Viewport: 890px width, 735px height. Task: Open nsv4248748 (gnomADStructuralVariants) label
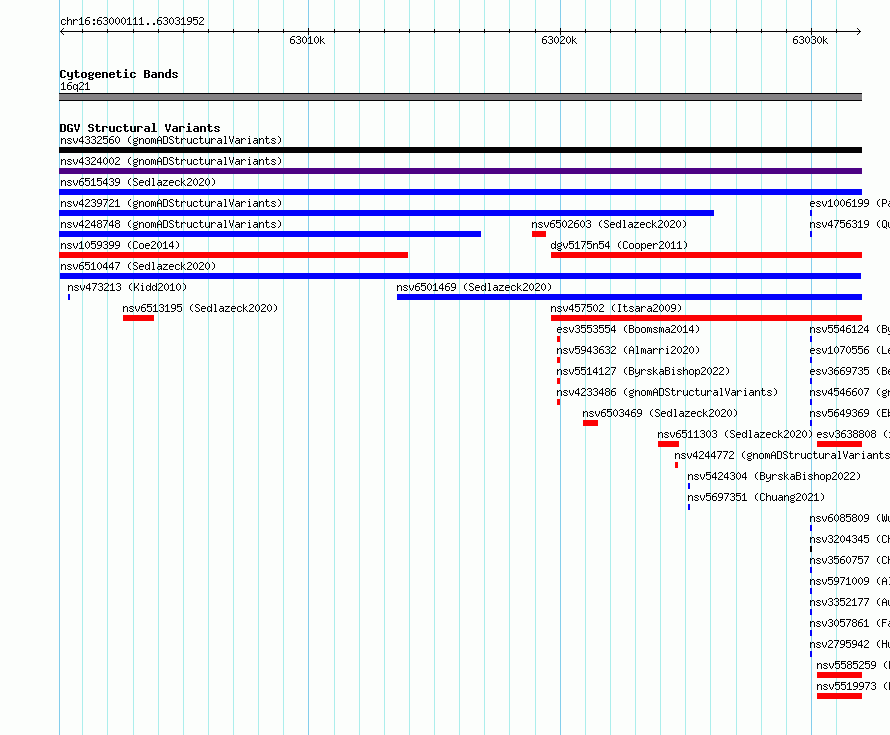point(171,224)
